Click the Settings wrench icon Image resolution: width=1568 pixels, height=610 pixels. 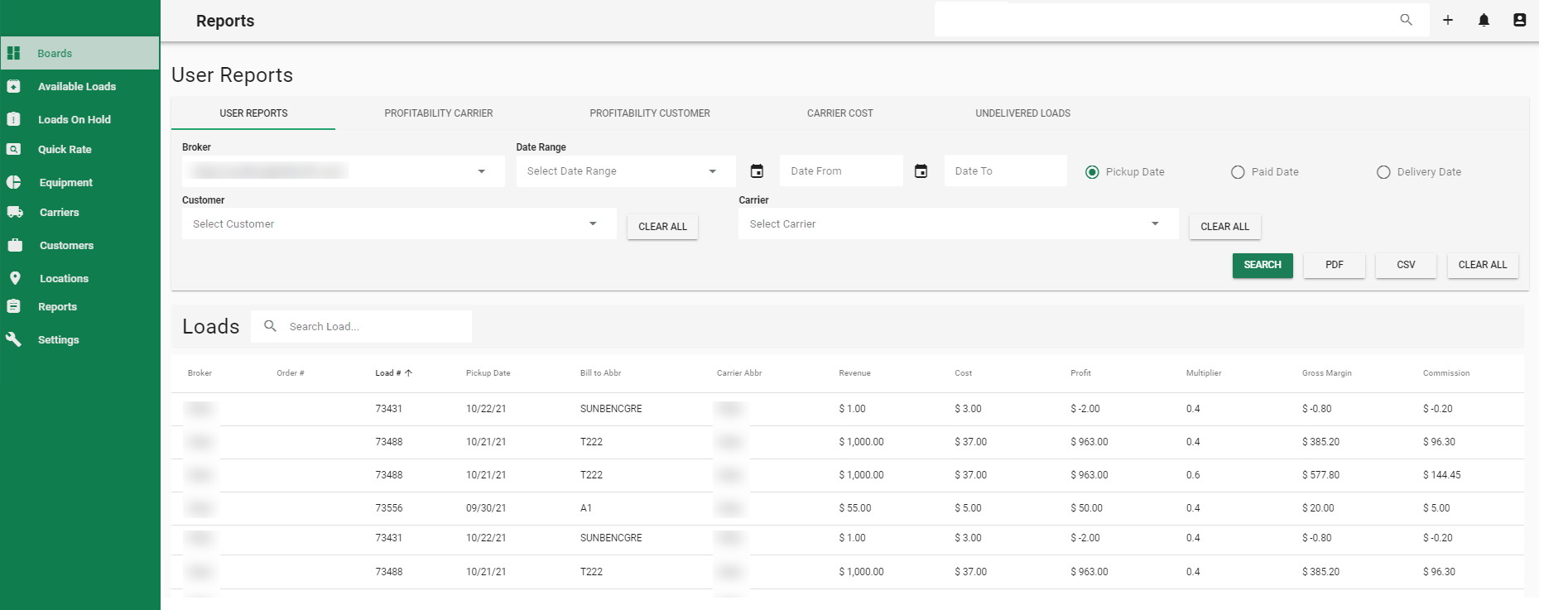[13, 339]
